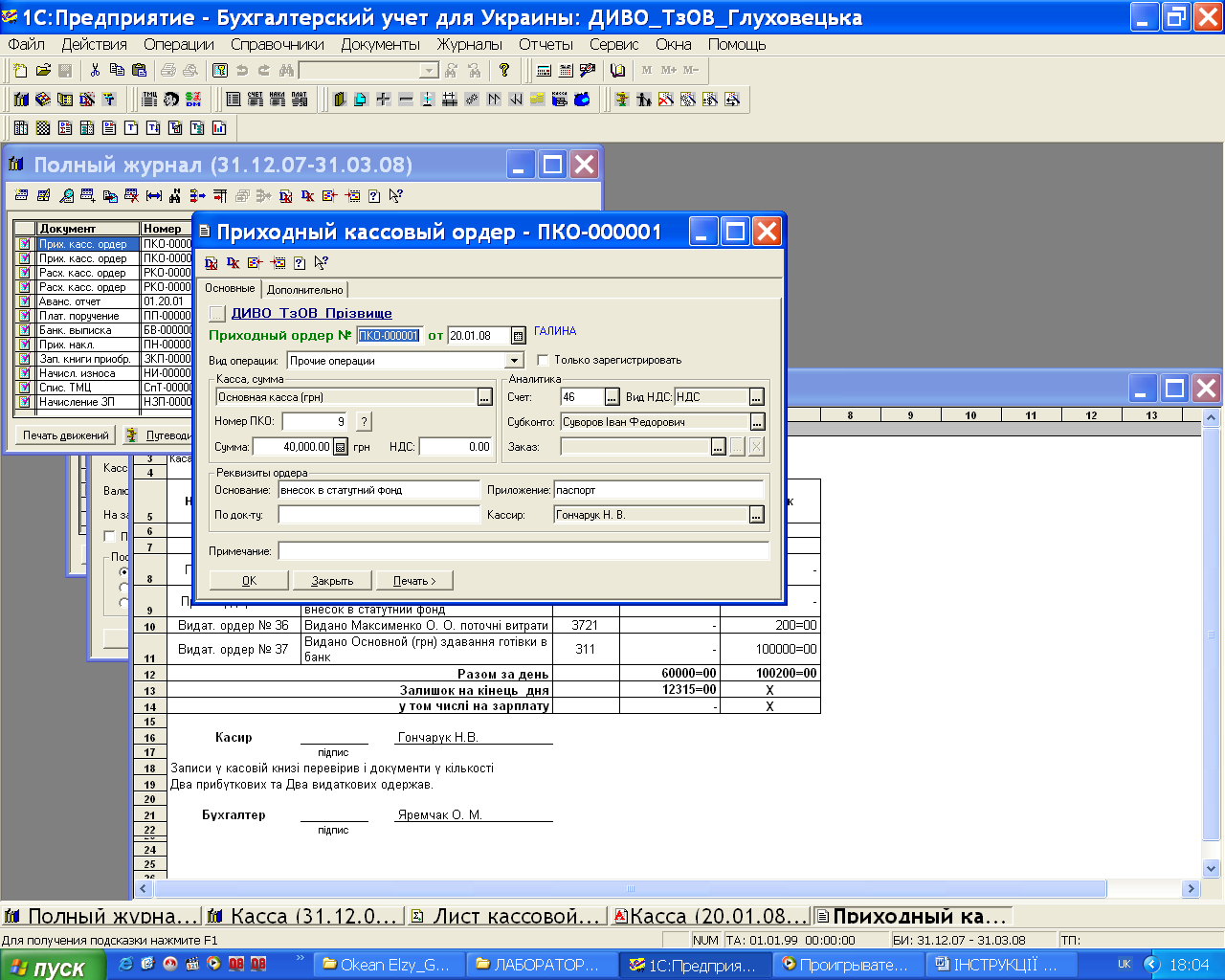This screenshot has height=980, width=1225.
Task: Click the Cut scissors icon
Action: click(95, 71)
